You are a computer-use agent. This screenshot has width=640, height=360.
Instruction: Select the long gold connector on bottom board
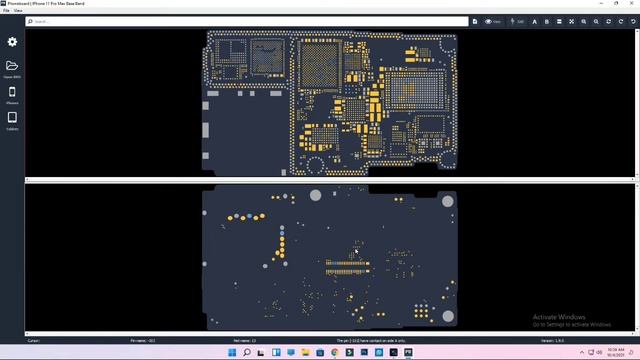[348, 267]
